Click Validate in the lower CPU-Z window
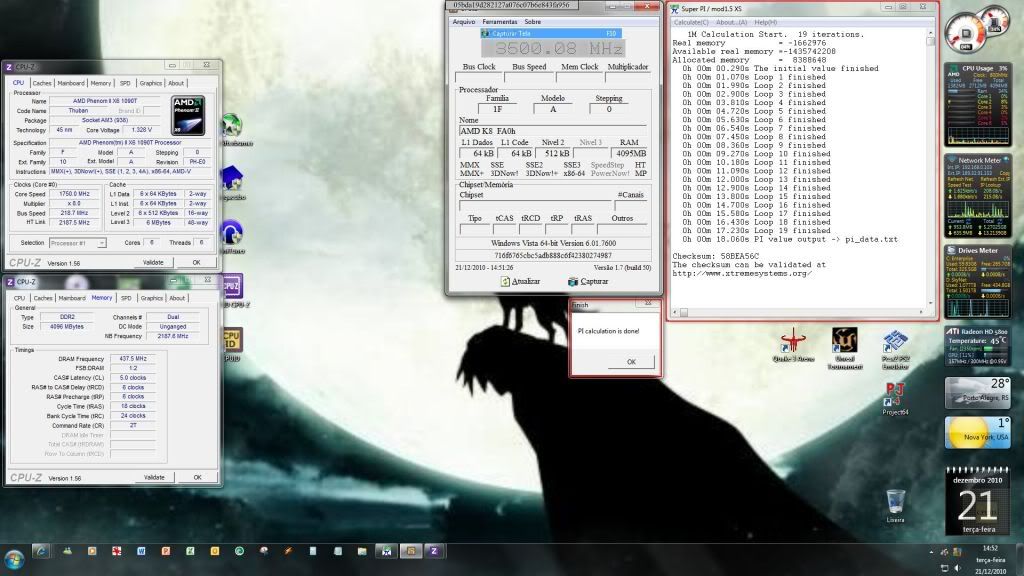1024x576 pixels. 154,477
